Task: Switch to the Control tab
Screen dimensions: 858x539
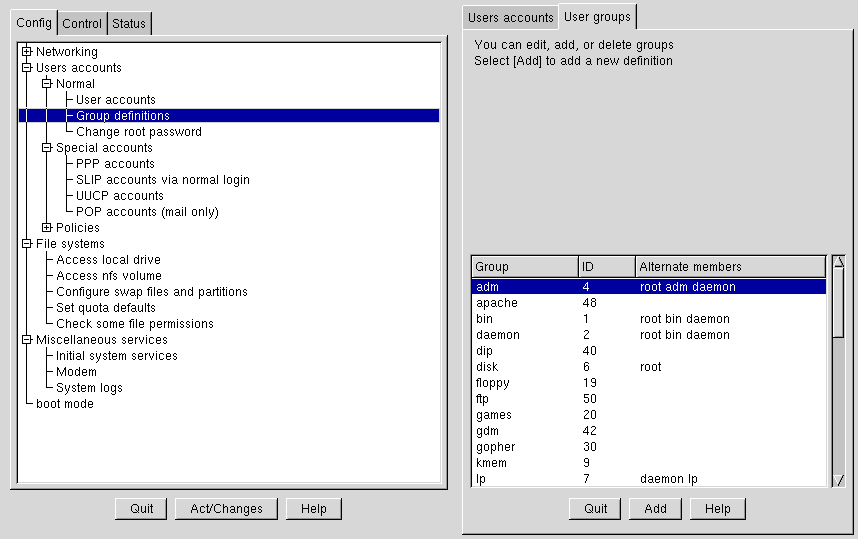Action: point(82,24)
